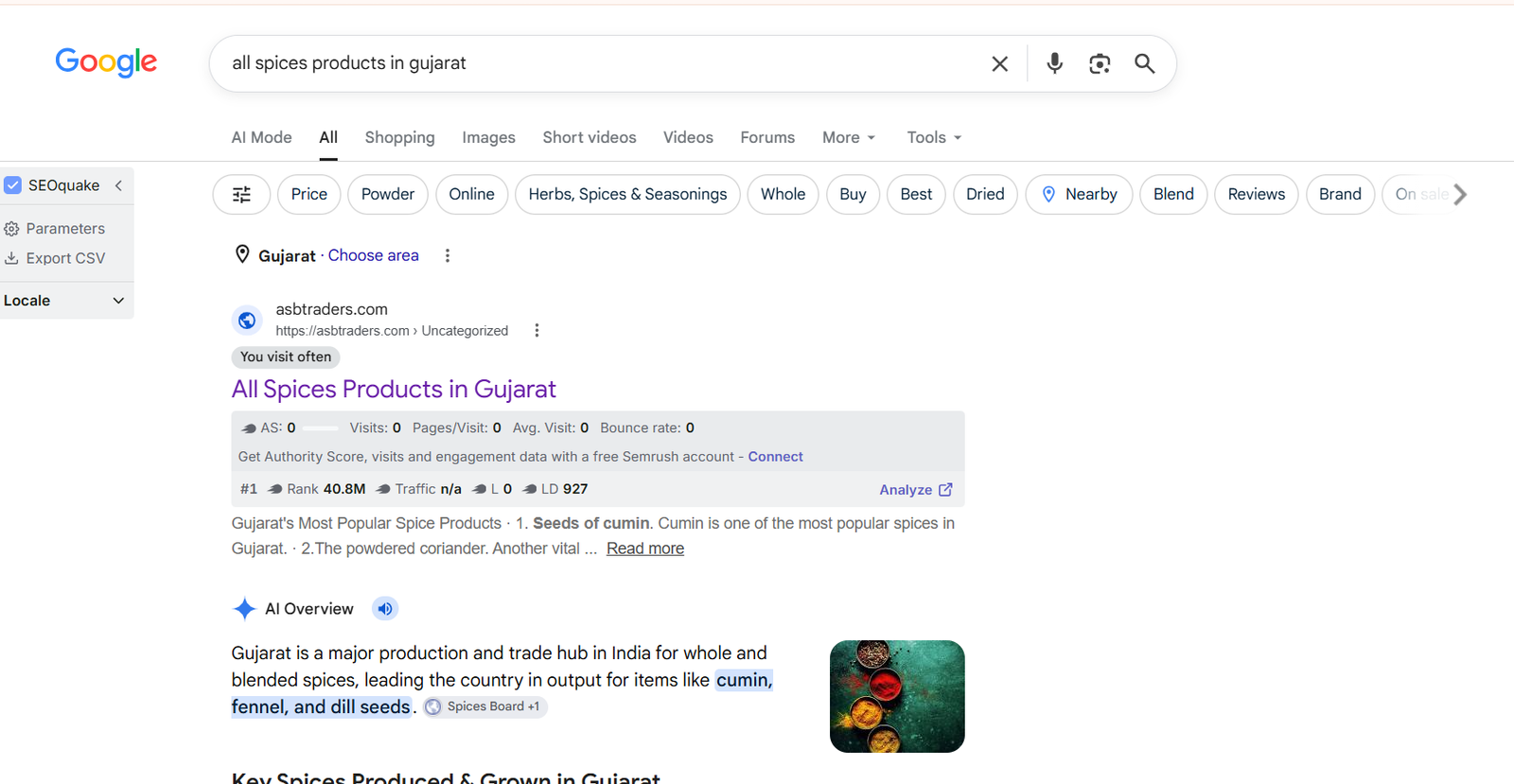This screenshot has height=784, width=1514.
Task: Click asbtraders.com globe favicon
Action: click(247, 321)
